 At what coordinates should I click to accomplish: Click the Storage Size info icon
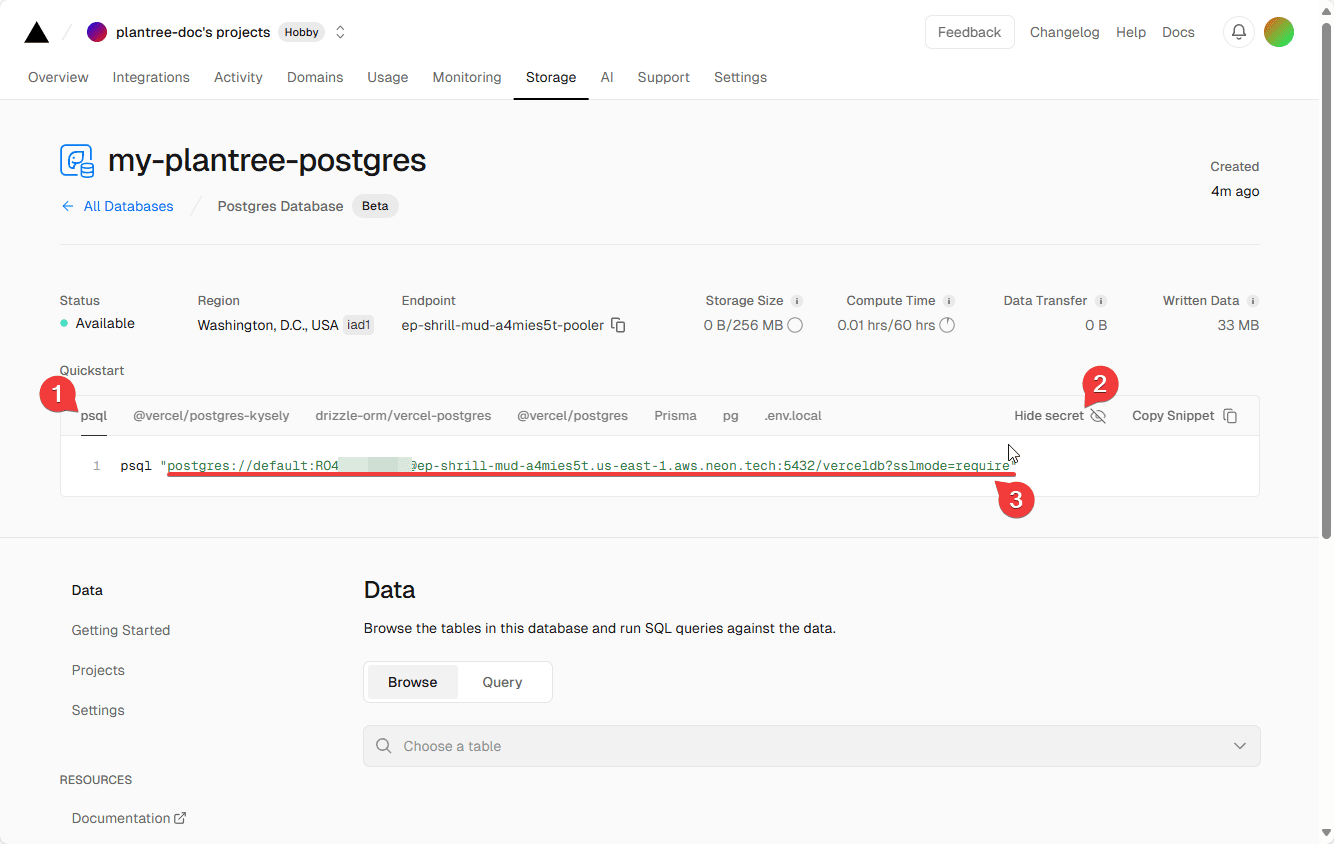pyautogui.click(x=797, y=300)
